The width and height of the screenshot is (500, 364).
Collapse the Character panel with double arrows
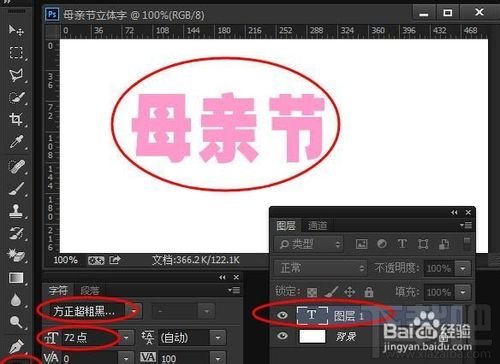222,277
